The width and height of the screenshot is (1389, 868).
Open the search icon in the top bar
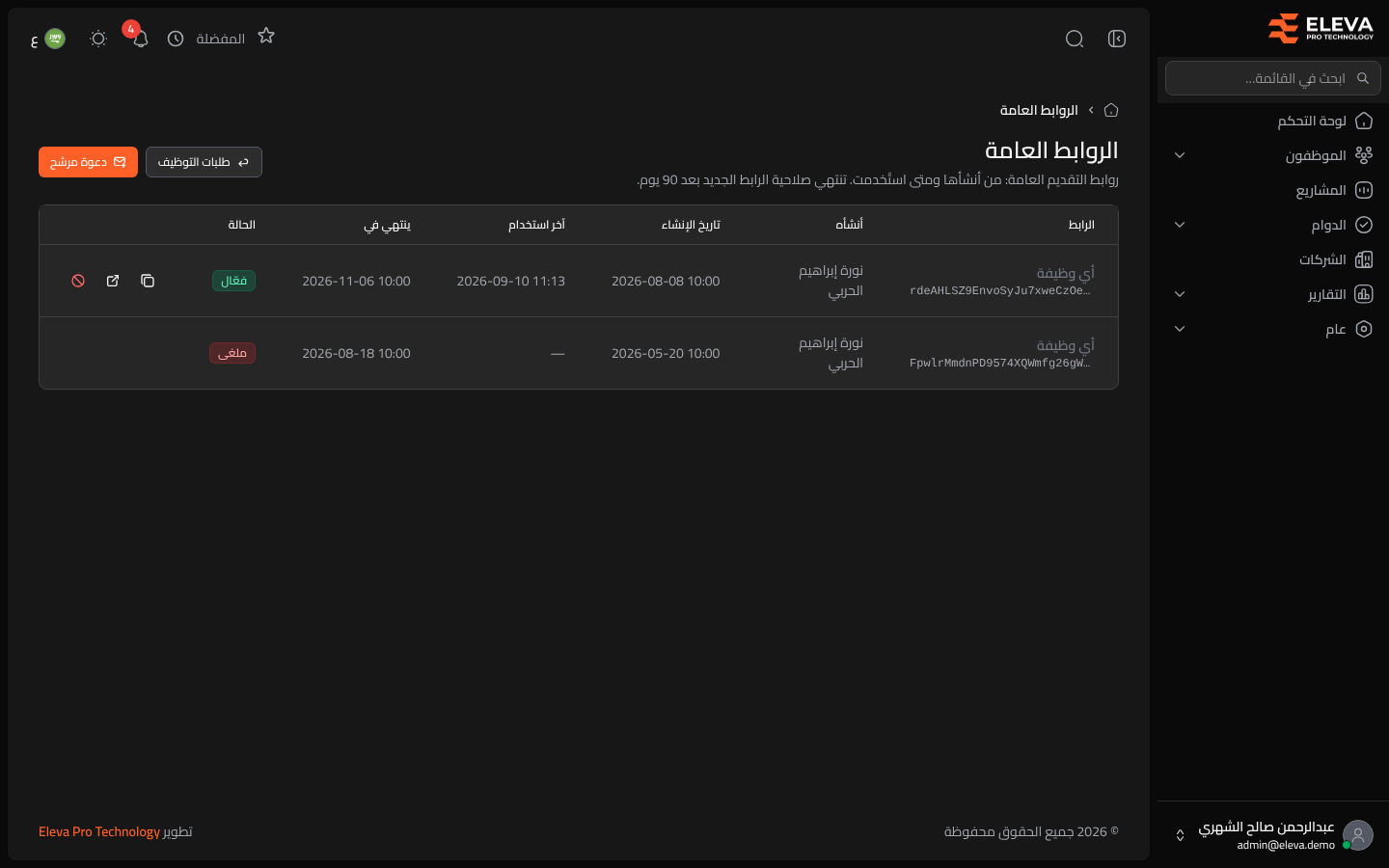click(1075, 39)
